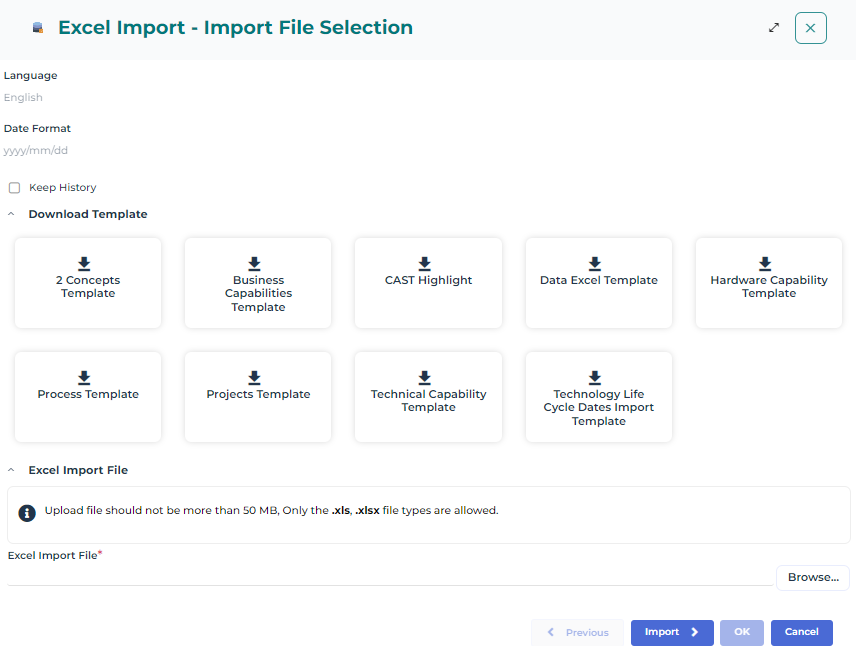Enable the Keep History checkbox

[x=15, y=188]
